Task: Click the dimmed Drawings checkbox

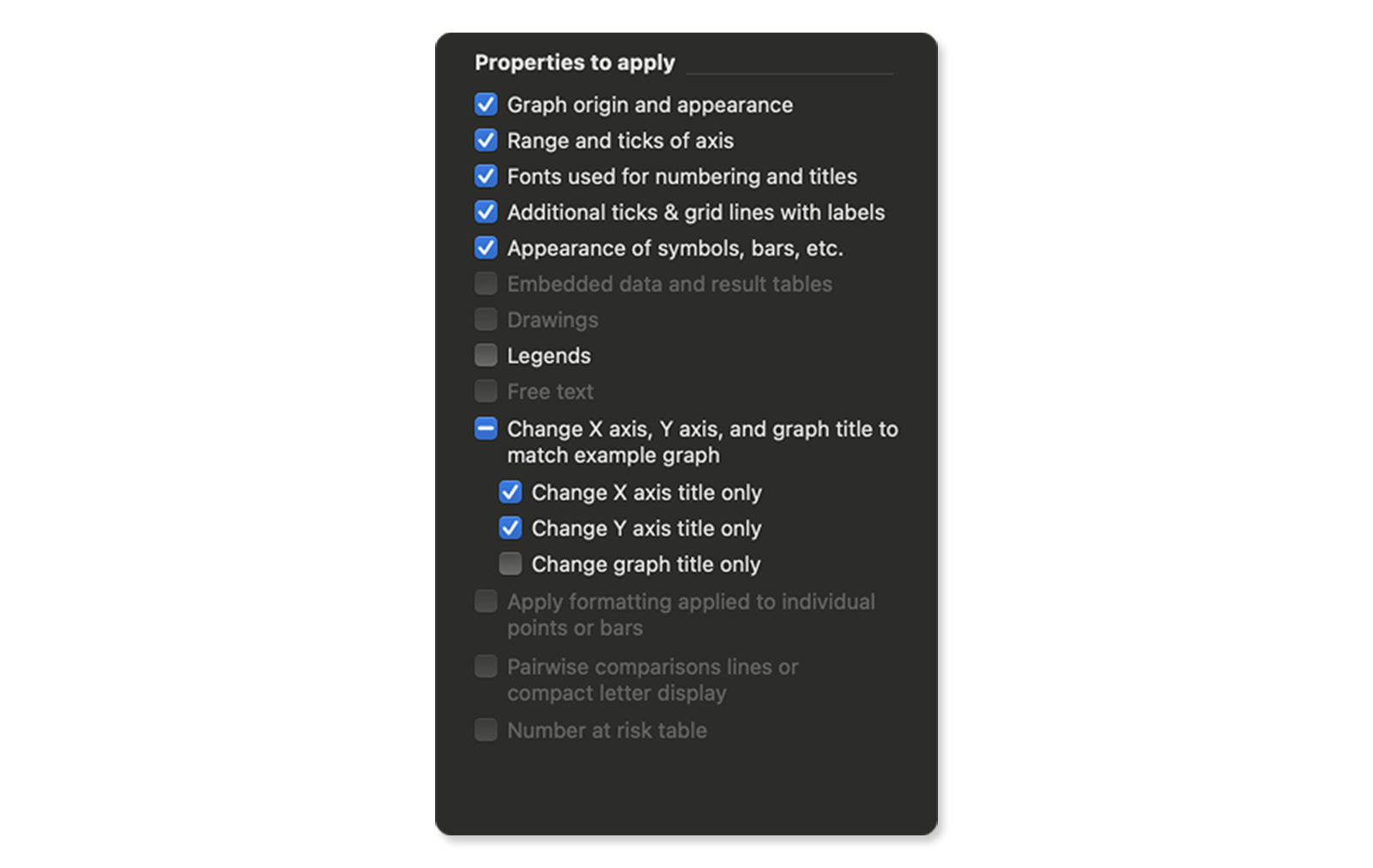Action: click(486, 320)
